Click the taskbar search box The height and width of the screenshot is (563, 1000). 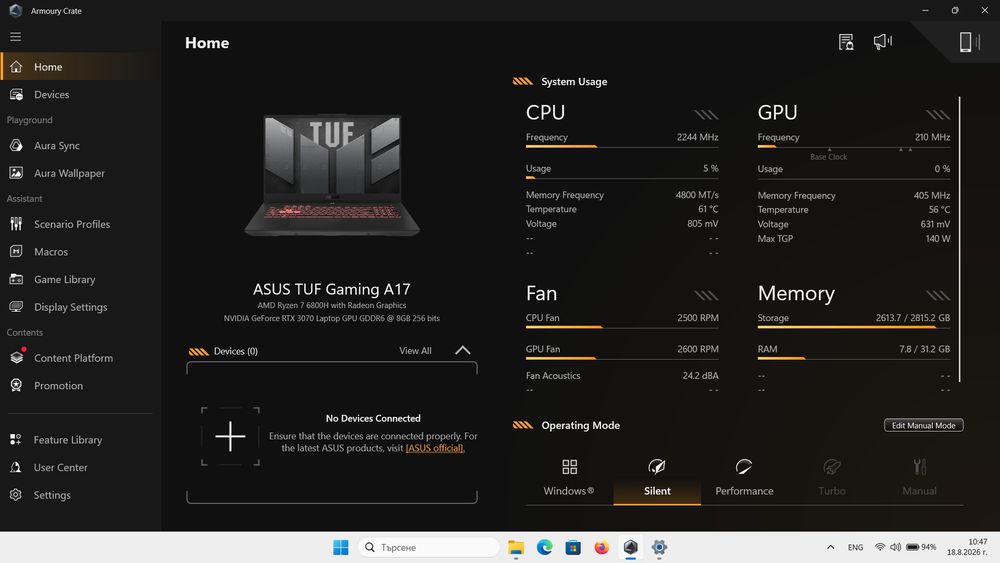pos(429,547)
